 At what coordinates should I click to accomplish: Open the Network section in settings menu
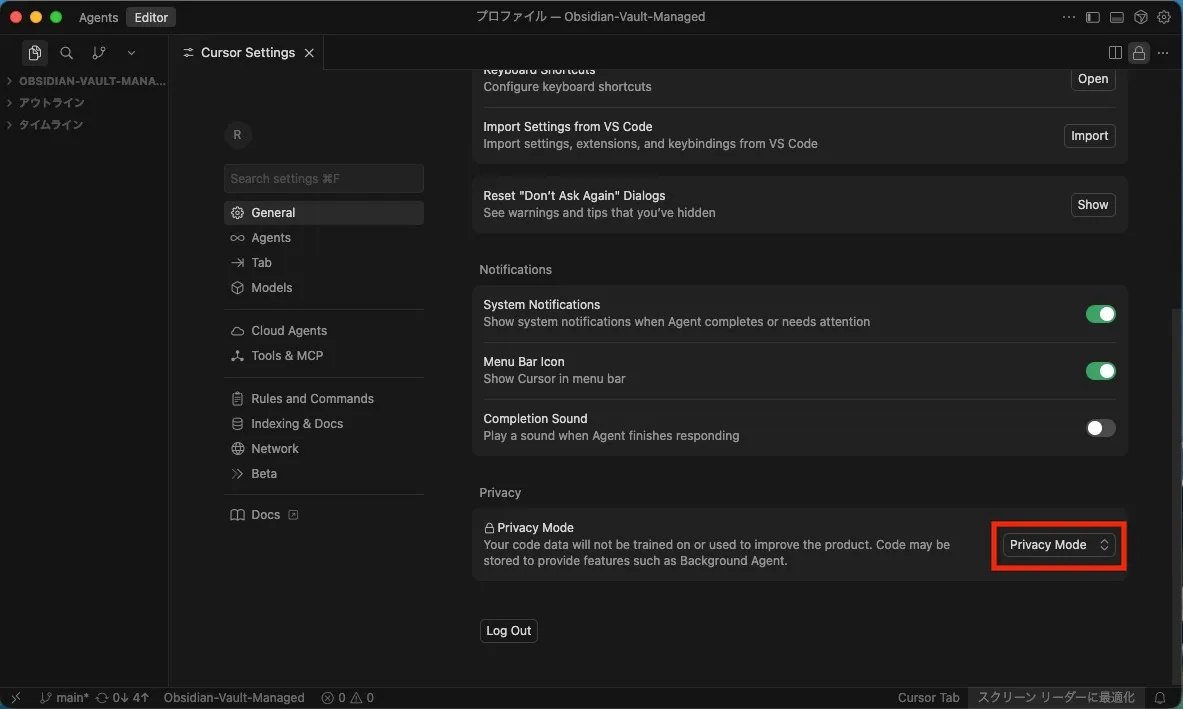tap(273, 448)
